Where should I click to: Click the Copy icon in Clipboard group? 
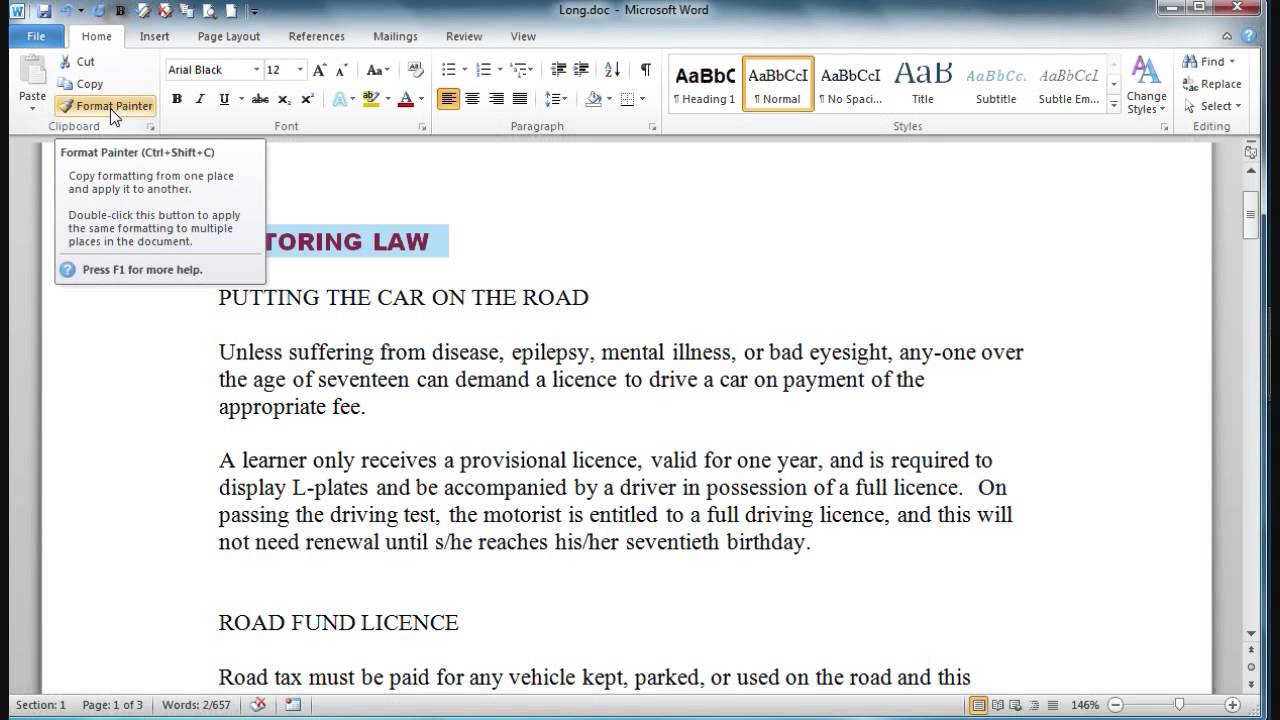66,84
